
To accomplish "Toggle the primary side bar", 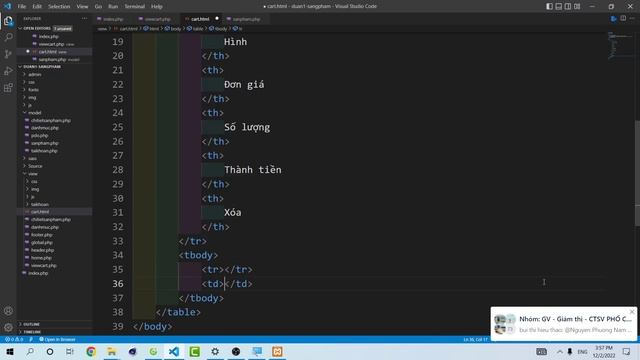I will [549, 6].
